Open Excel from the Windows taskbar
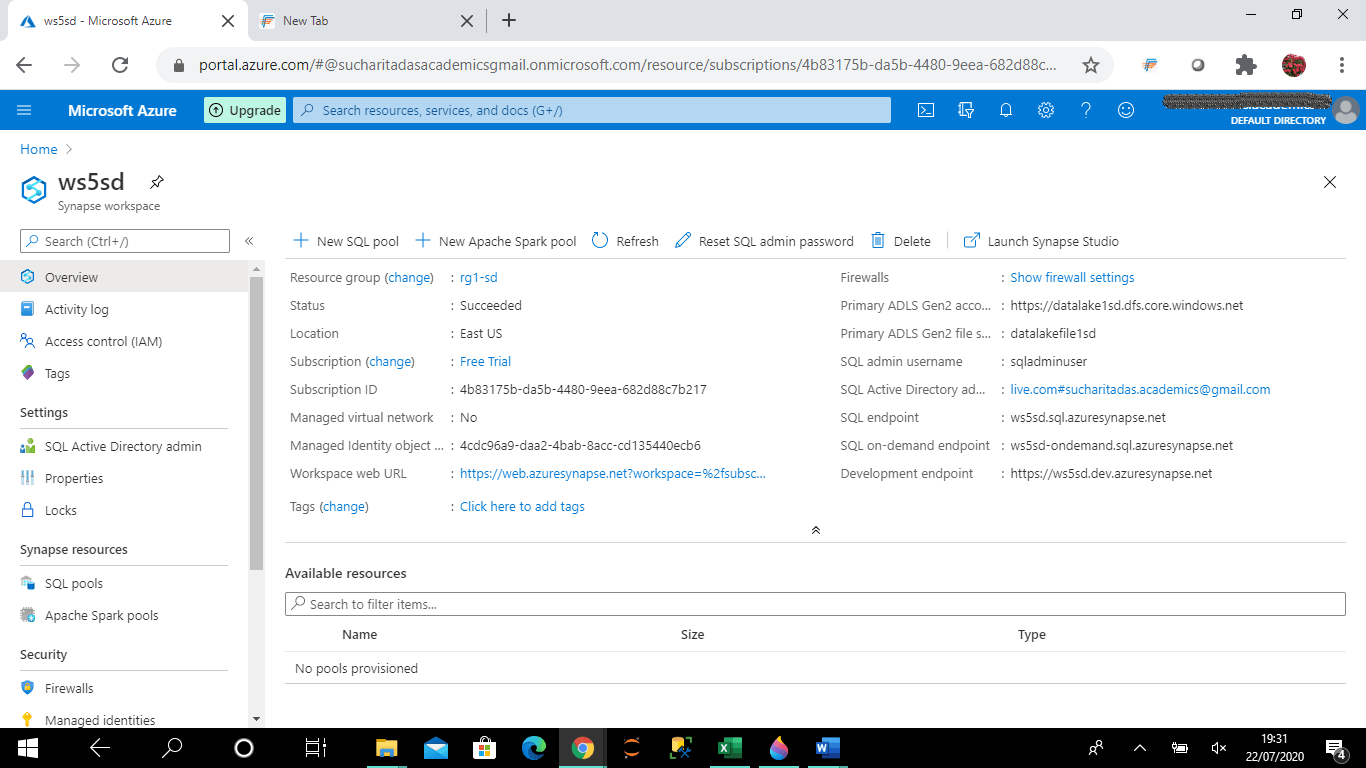 point(729,747)
